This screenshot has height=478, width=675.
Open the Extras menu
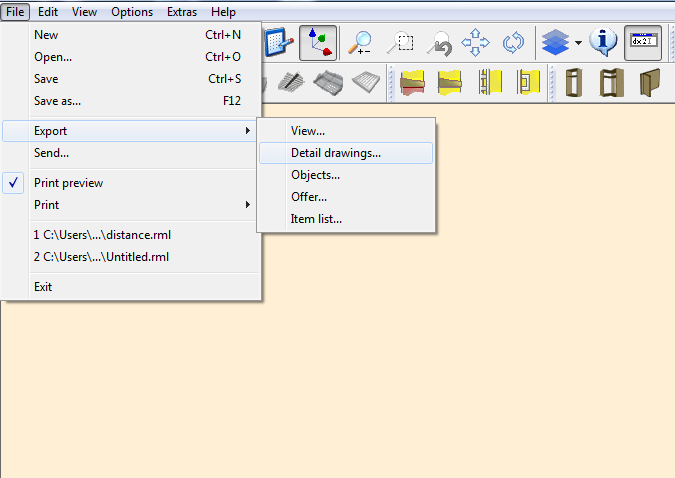[182, 12]
